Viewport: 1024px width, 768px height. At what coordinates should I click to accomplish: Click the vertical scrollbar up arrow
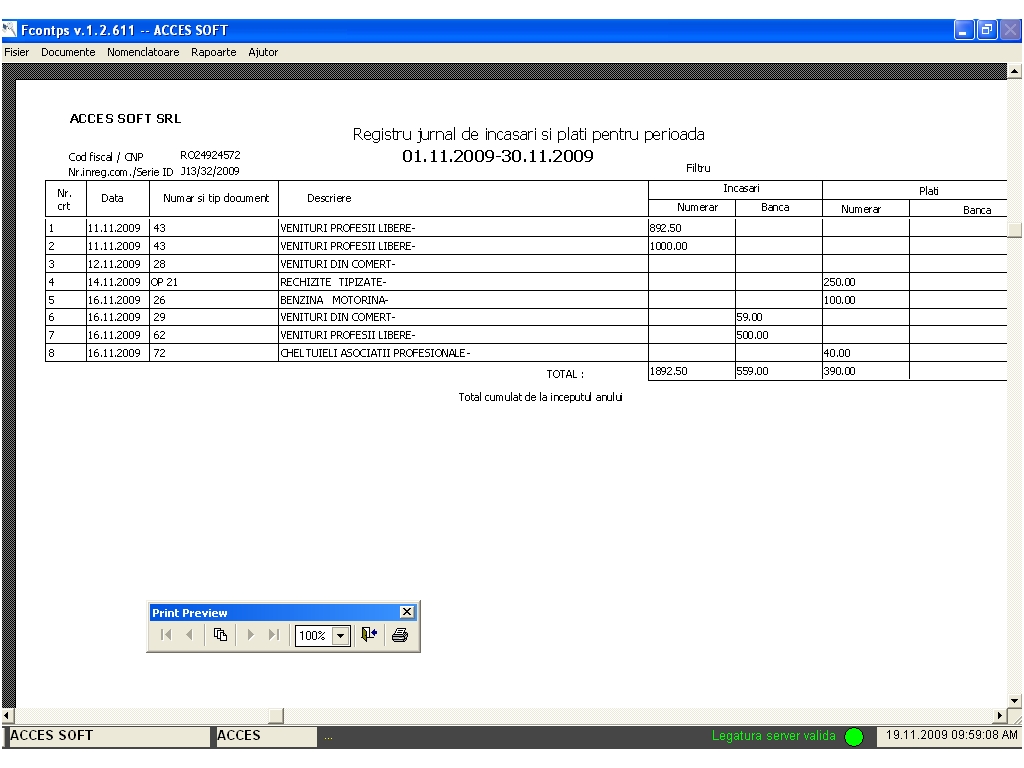pyautogui.click(x=1016, y=71)
